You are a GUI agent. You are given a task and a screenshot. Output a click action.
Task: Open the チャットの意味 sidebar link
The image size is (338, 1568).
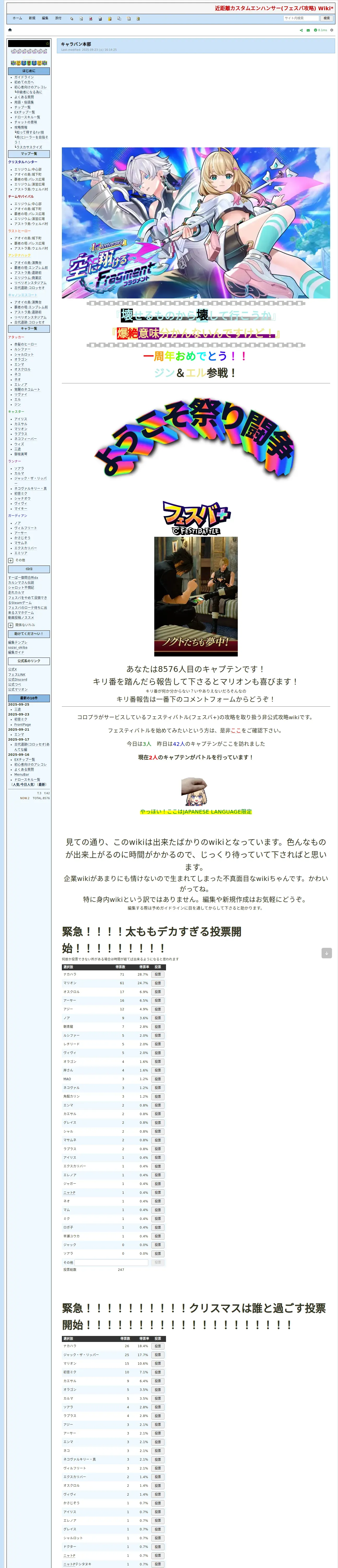point(26,122)
